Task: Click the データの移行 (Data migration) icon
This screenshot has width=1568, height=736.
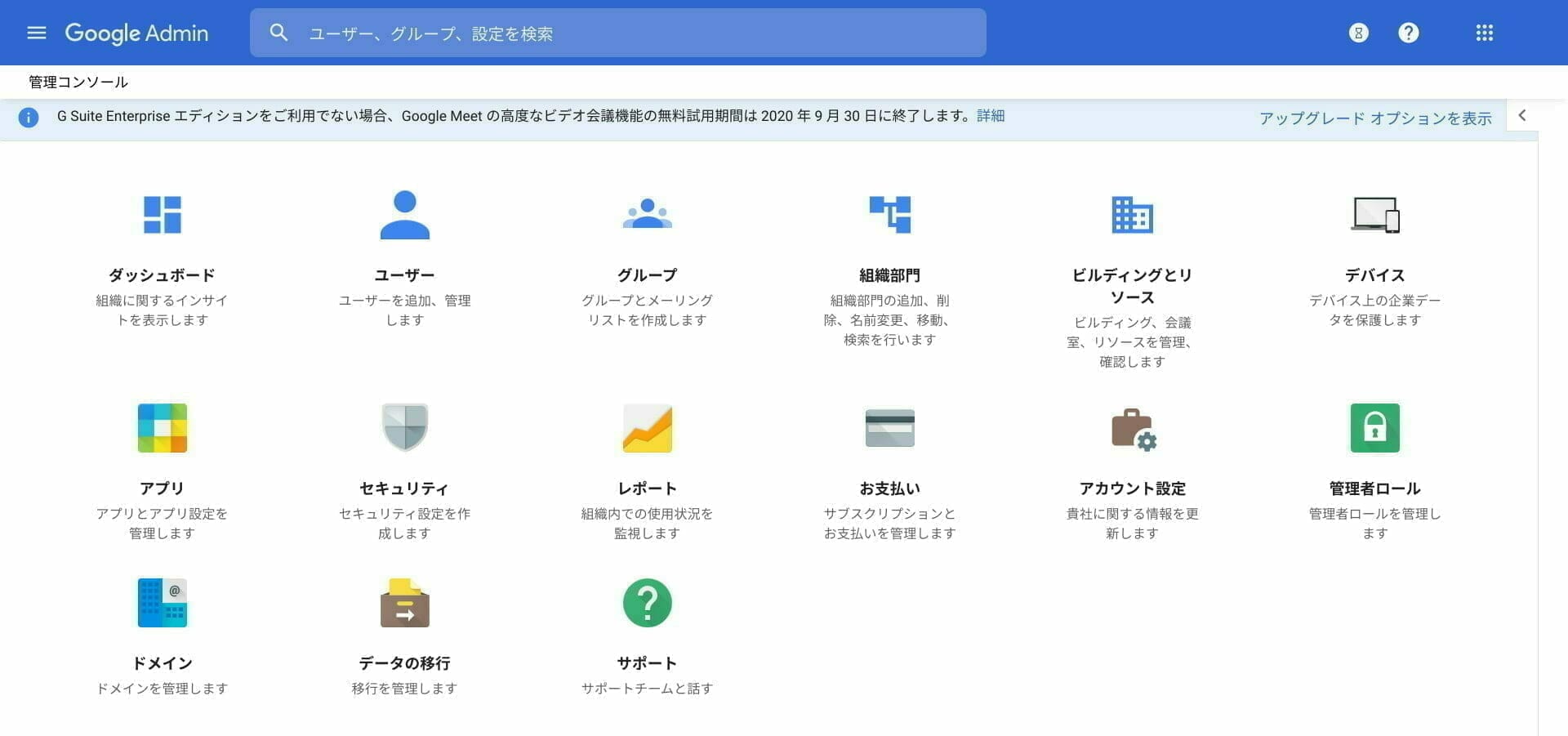Action: coord(404,602)
